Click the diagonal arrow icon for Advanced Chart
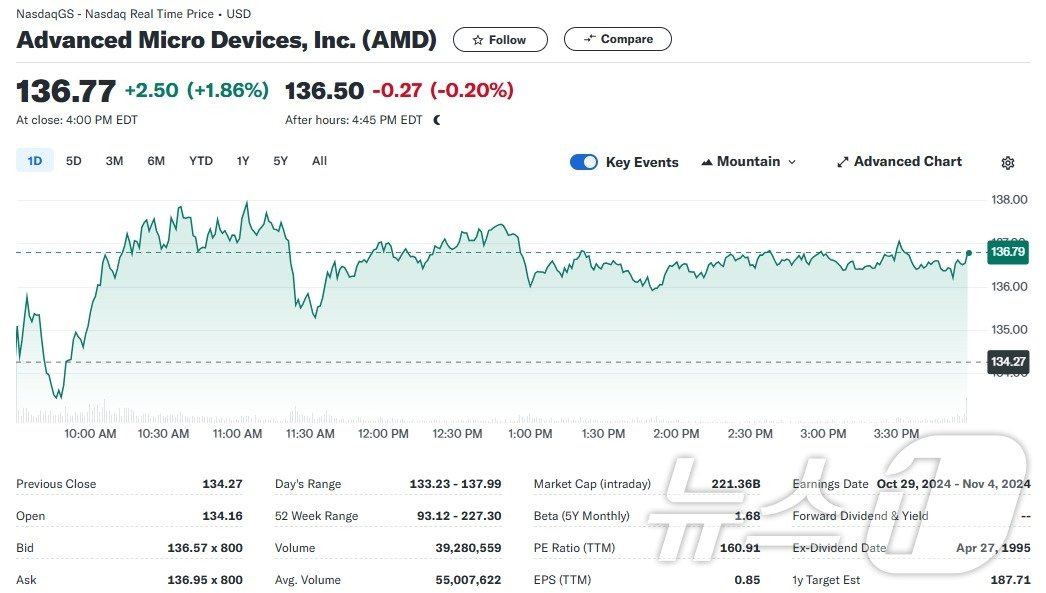 842,161
